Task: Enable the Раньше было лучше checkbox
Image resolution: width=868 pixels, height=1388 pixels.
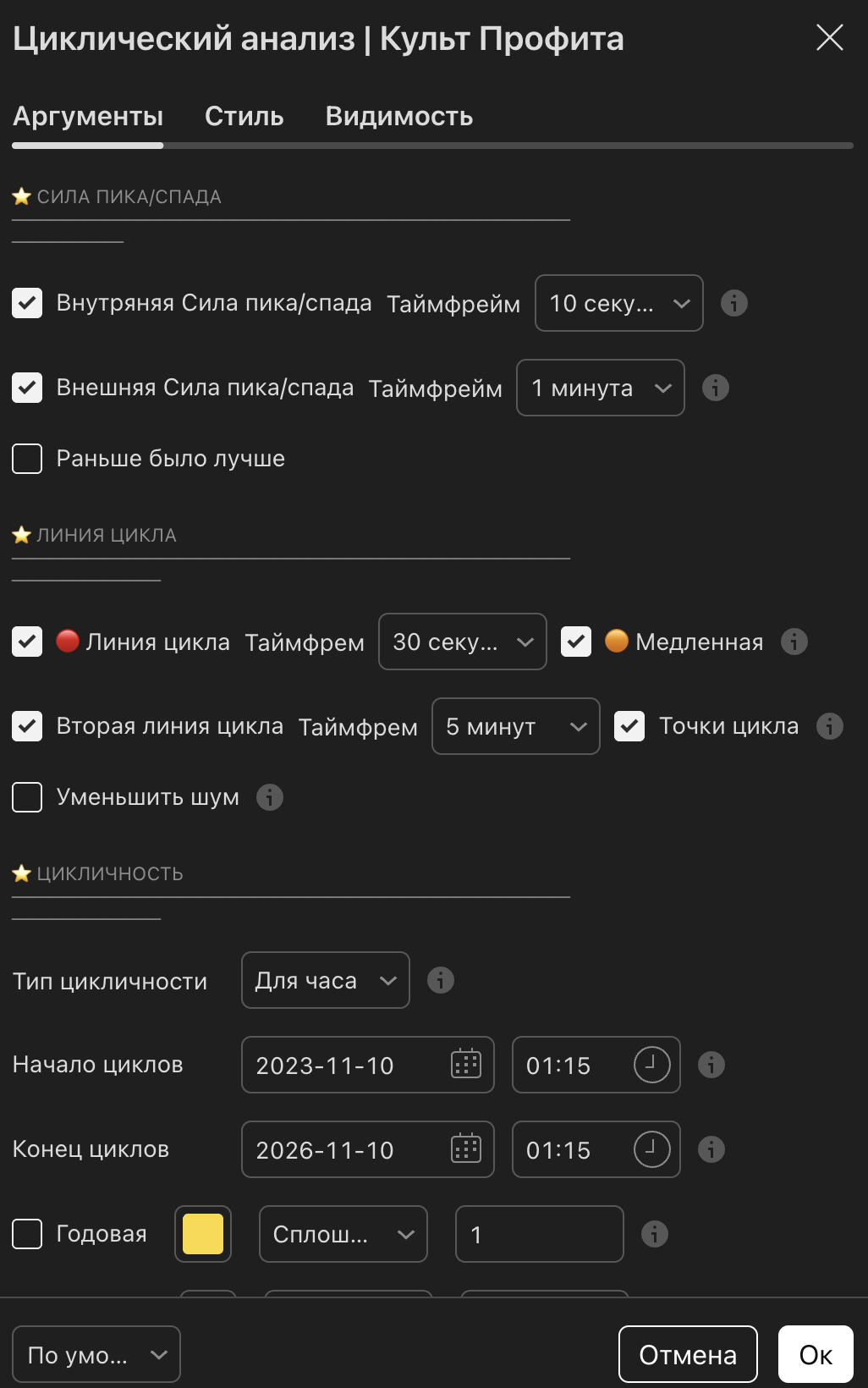Action: (27, 459)
